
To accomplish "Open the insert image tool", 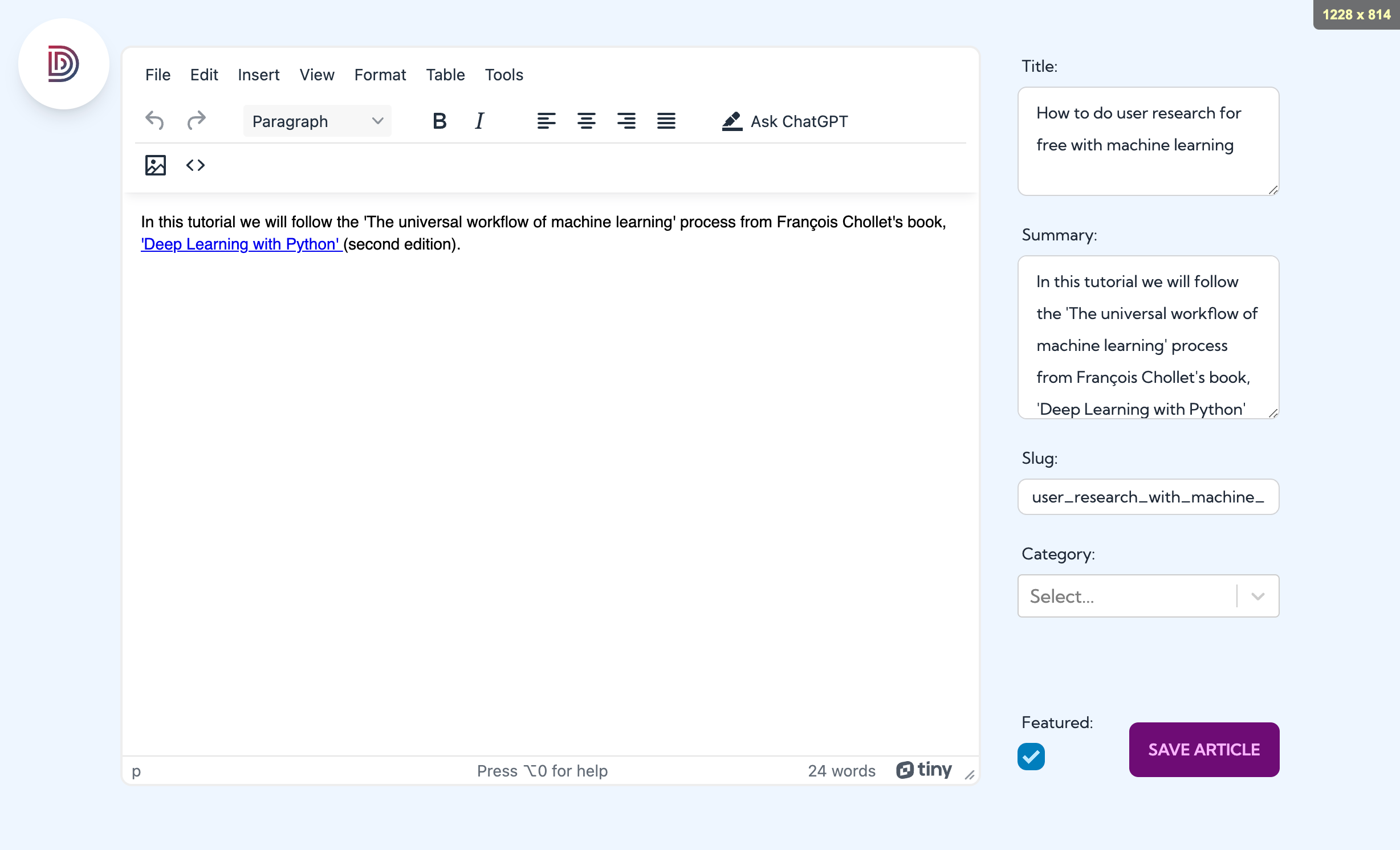I will click(x=155, y=165).
